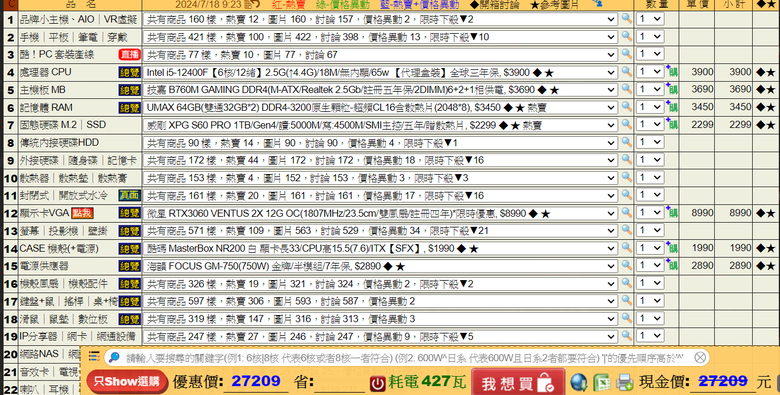780x395 pixels.
Task: Click the power icon beside 耗電 427瓦
Action: click(378, 383)
